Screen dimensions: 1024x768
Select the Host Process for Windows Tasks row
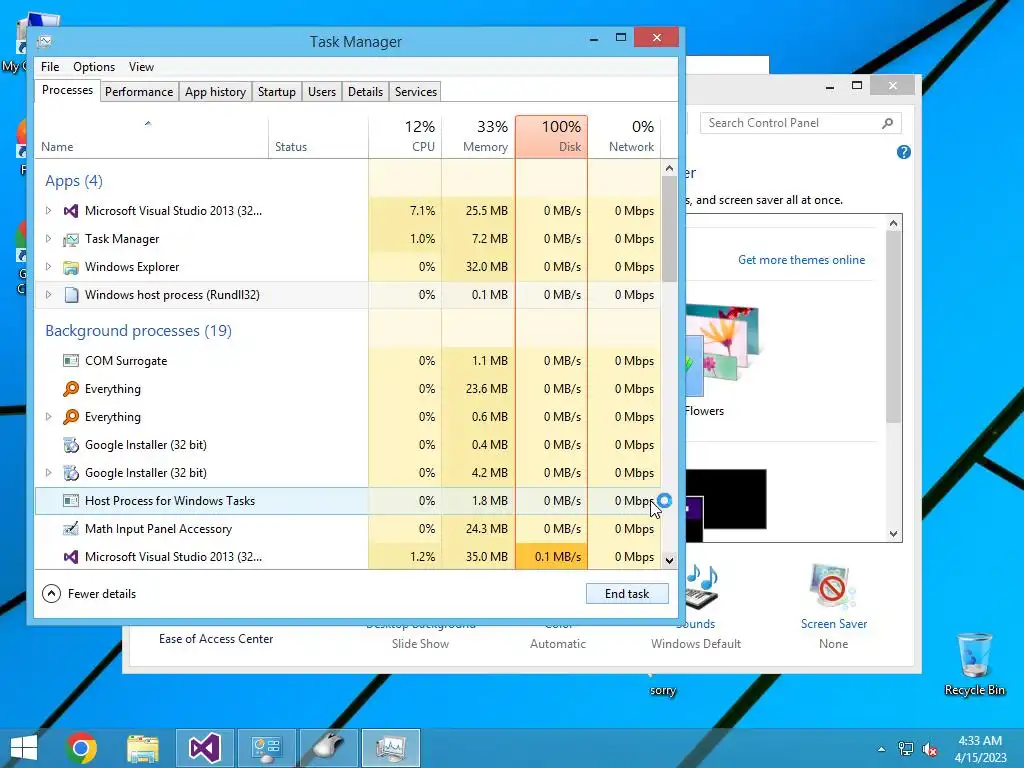(x=347, y=501)
